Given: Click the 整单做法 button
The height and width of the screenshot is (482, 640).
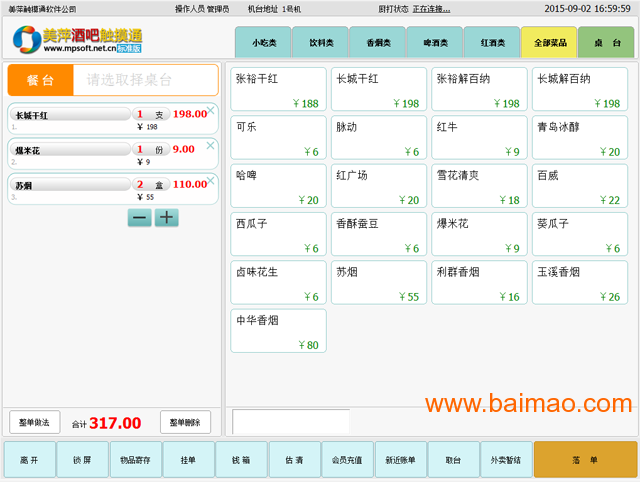Looking at the screenshot, I should point(36,422).
